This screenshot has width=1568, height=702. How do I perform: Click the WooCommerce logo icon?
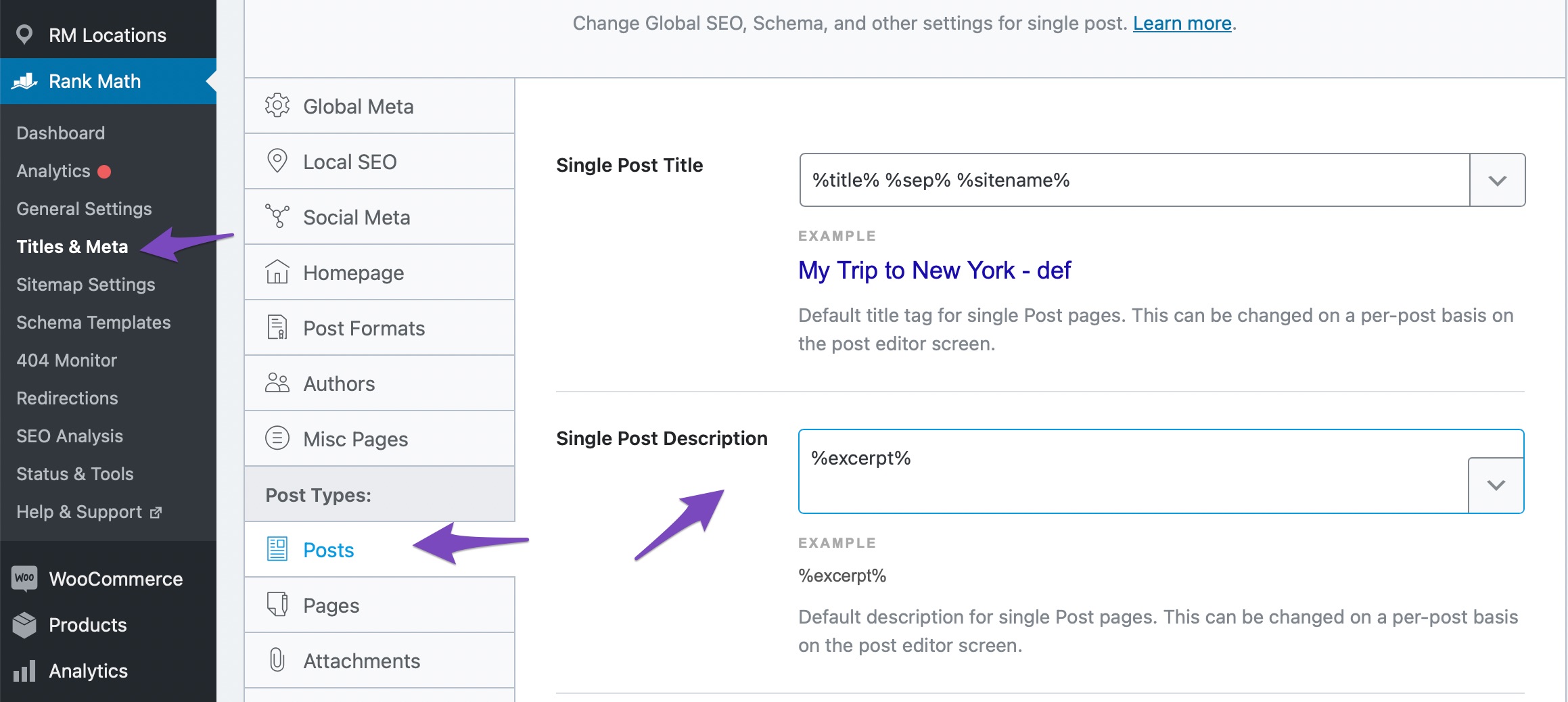24,578
